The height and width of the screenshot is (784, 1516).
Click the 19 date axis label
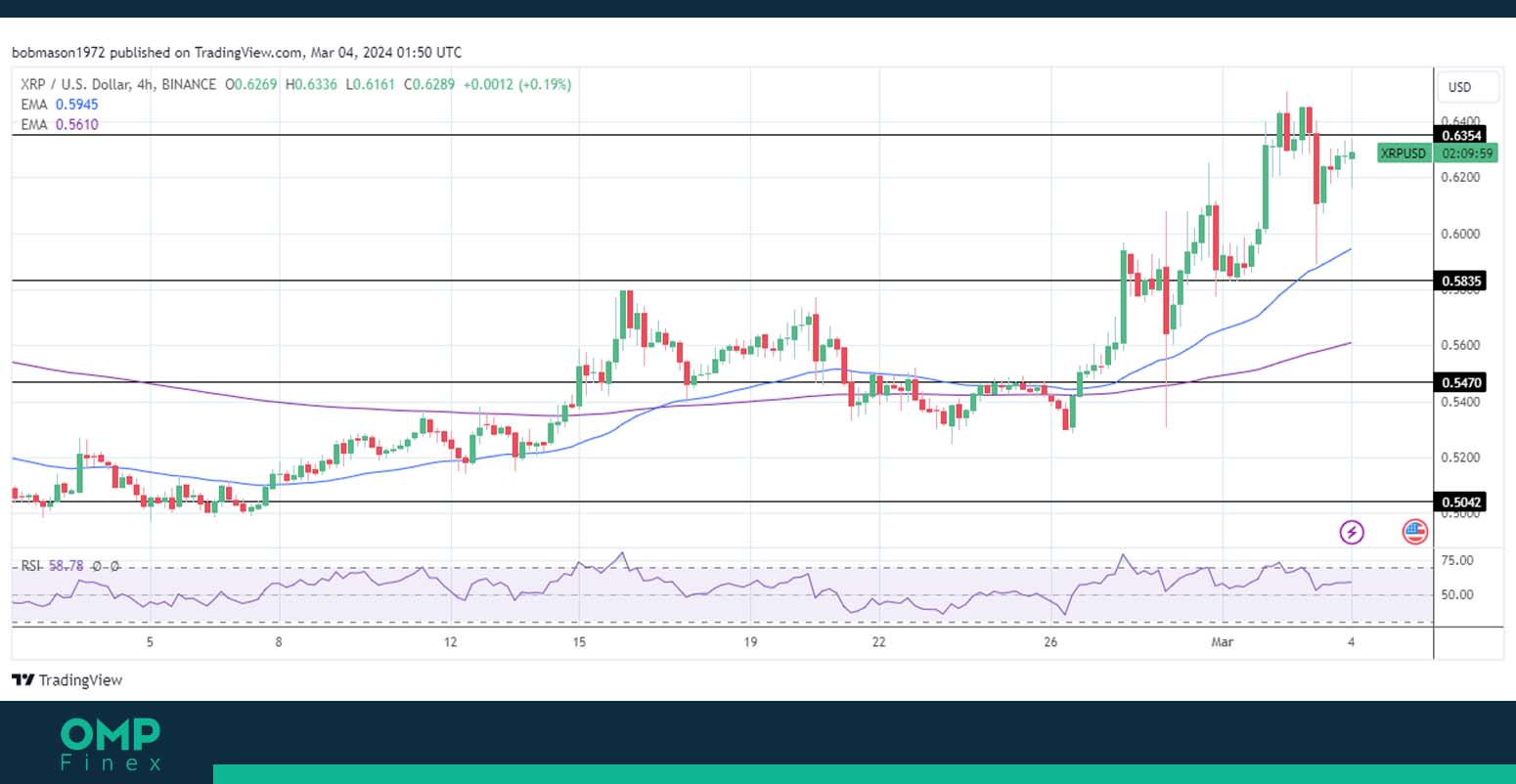[750, 642]
